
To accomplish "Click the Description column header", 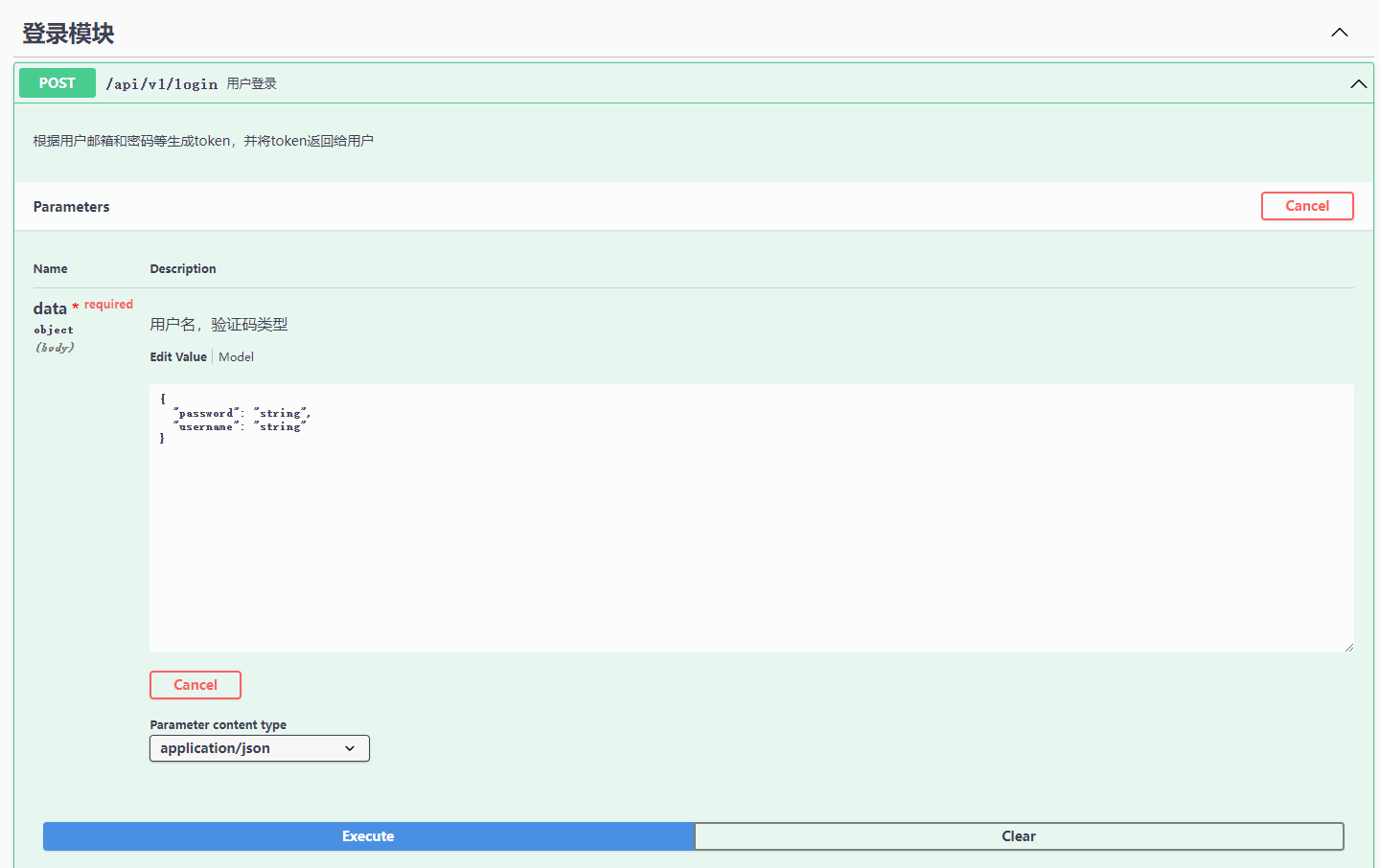I will [x=183, y=269].
